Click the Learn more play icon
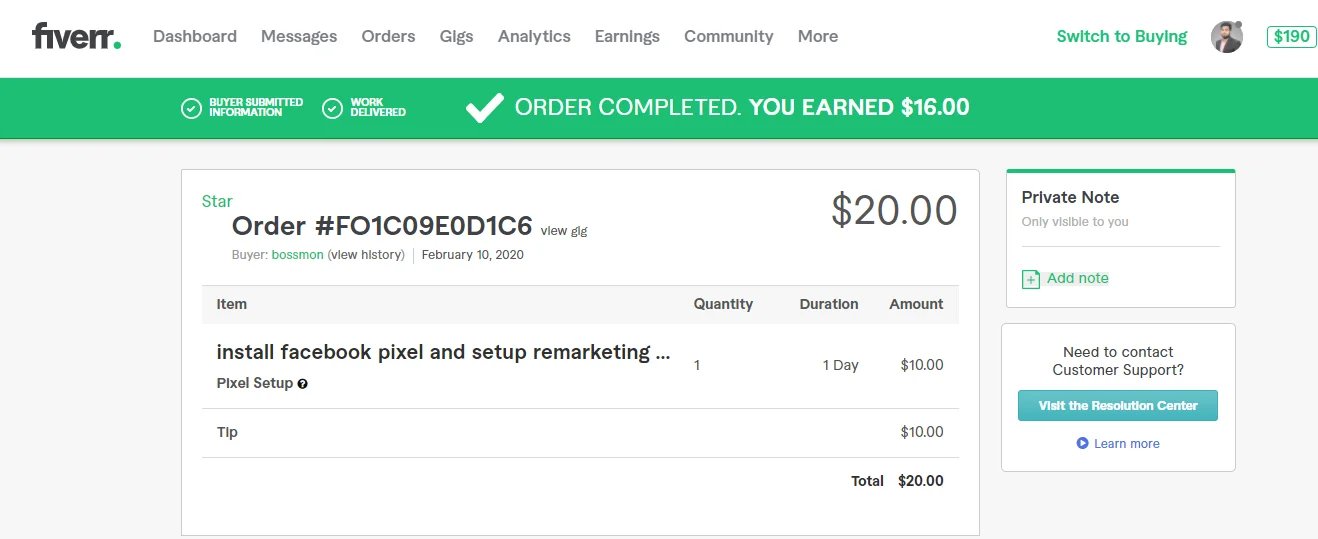This screenshot has height=539, width=1318. (x=1082, y=443)
